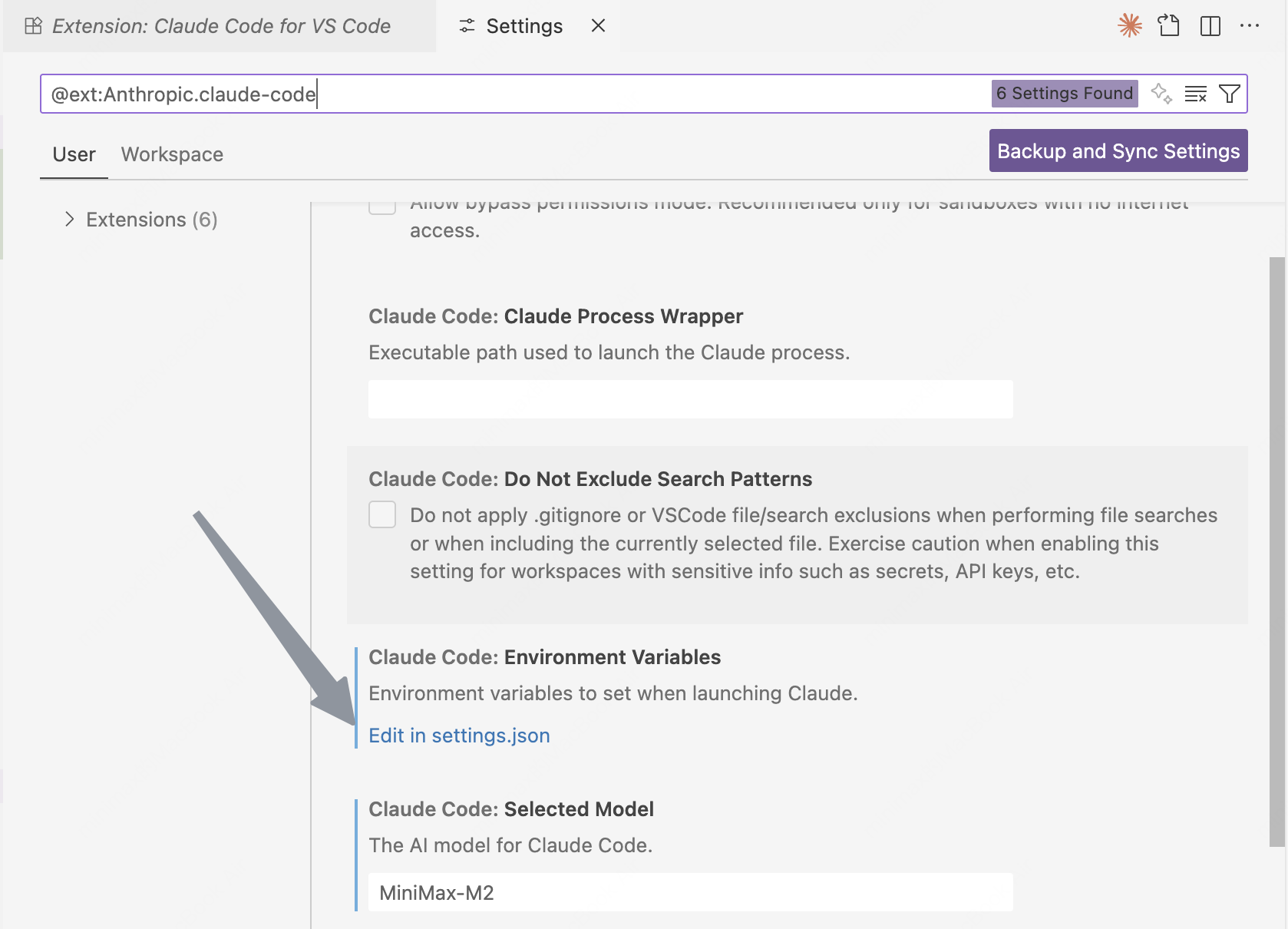Image resolution: width=1288 pixels, height=929 pixels.
Task: Switch to the Workspace settings tab
Action: [x=172, y=154]
